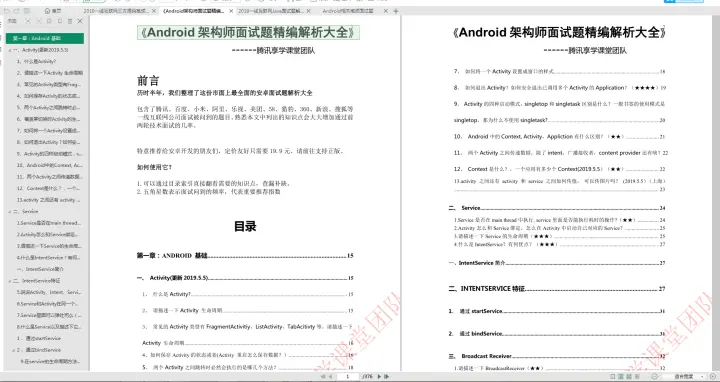Click the page number input field
720x382 pixels.
click(348, 376)
